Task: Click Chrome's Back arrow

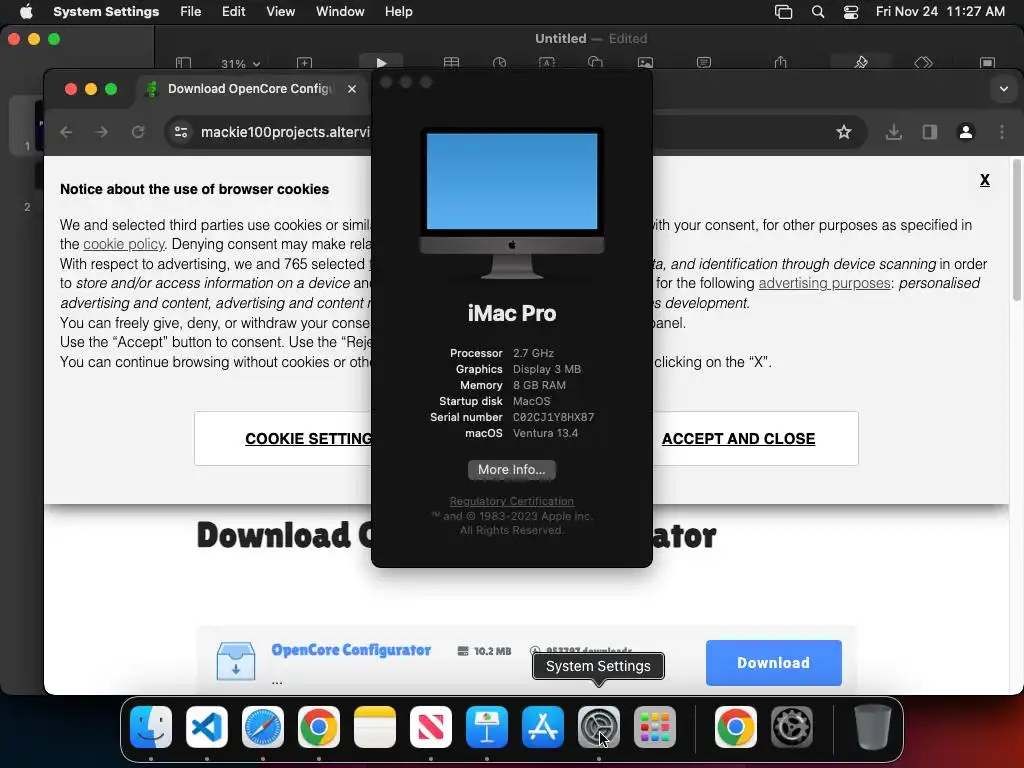Action: 66,132
